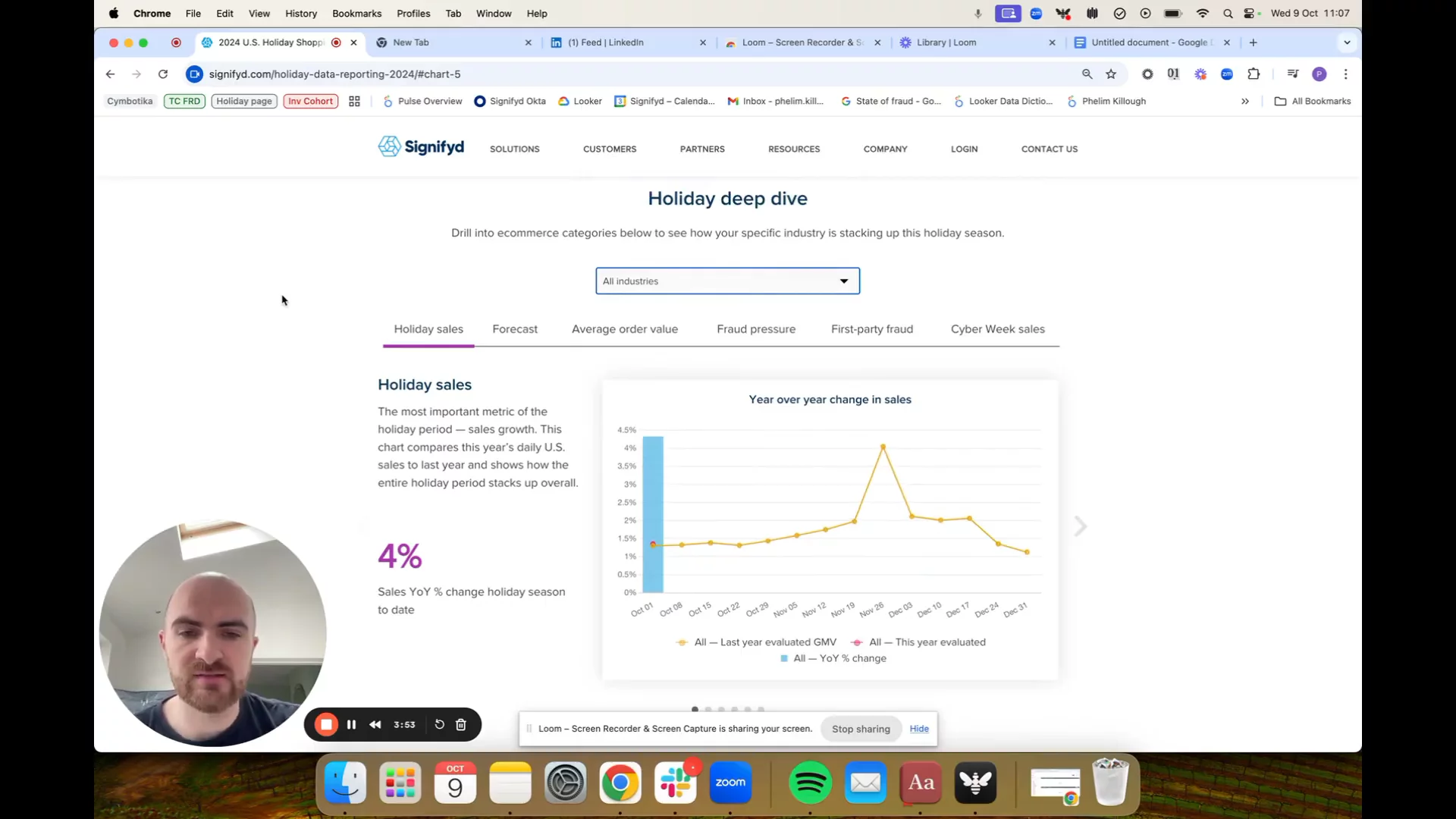
Task: Toggle the 'All — YoY % change' legend item
Action: (839, 658)
